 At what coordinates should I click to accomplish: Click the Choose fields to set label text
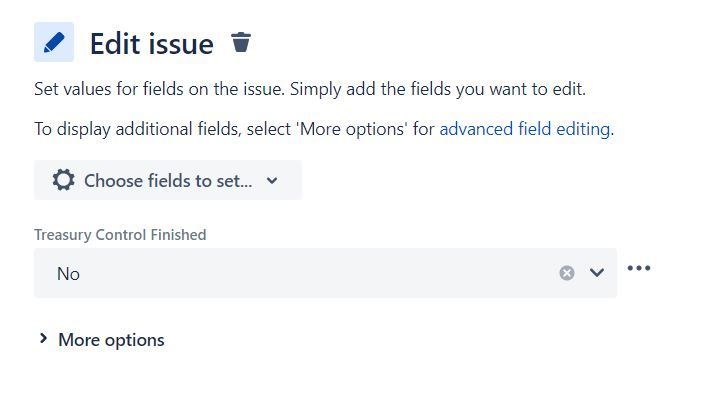click(168, 181)
